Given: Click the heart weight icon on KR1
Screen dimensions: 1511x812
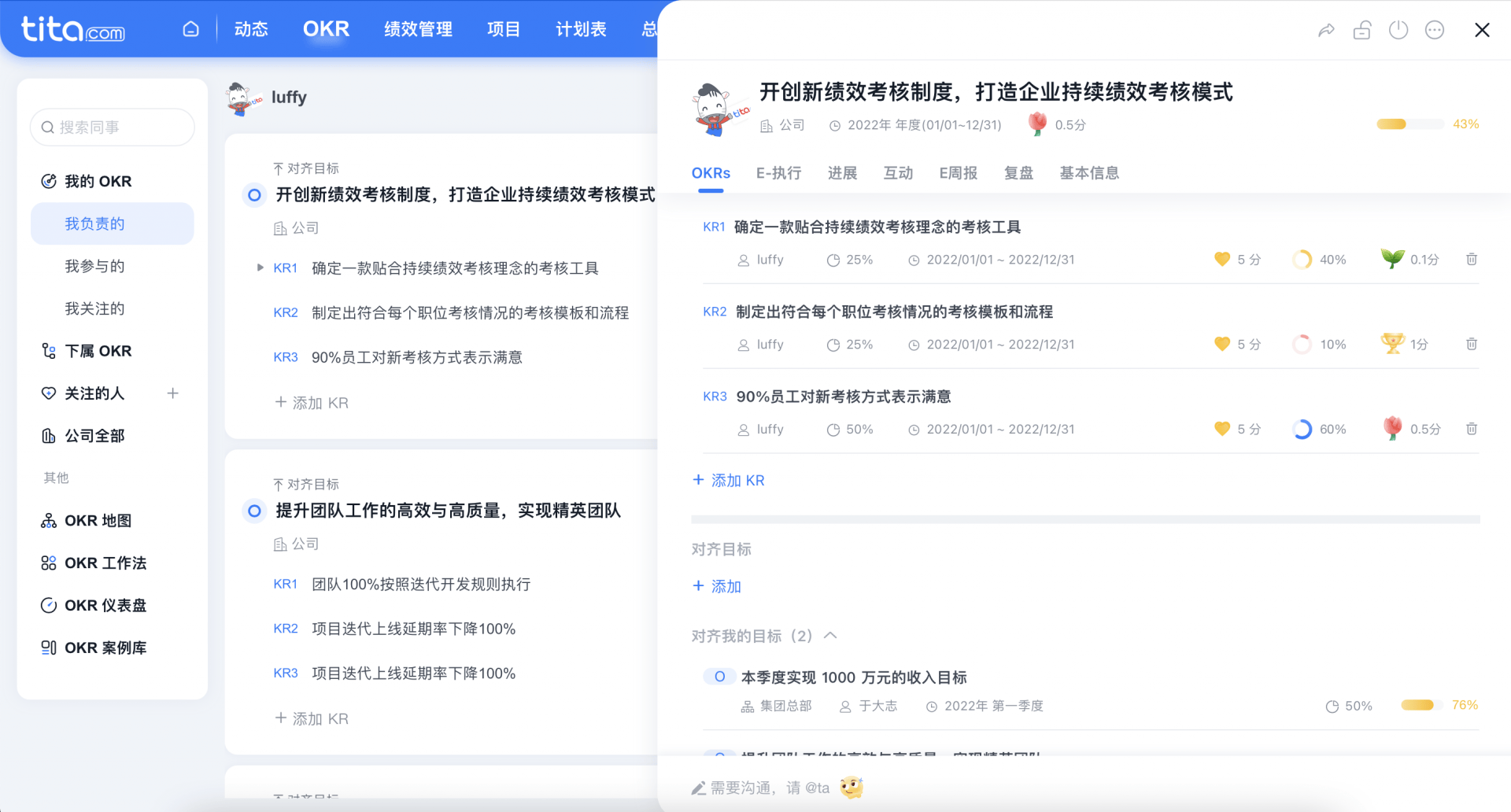Looking at the screenshot, I should click(x=1222, y=259).
